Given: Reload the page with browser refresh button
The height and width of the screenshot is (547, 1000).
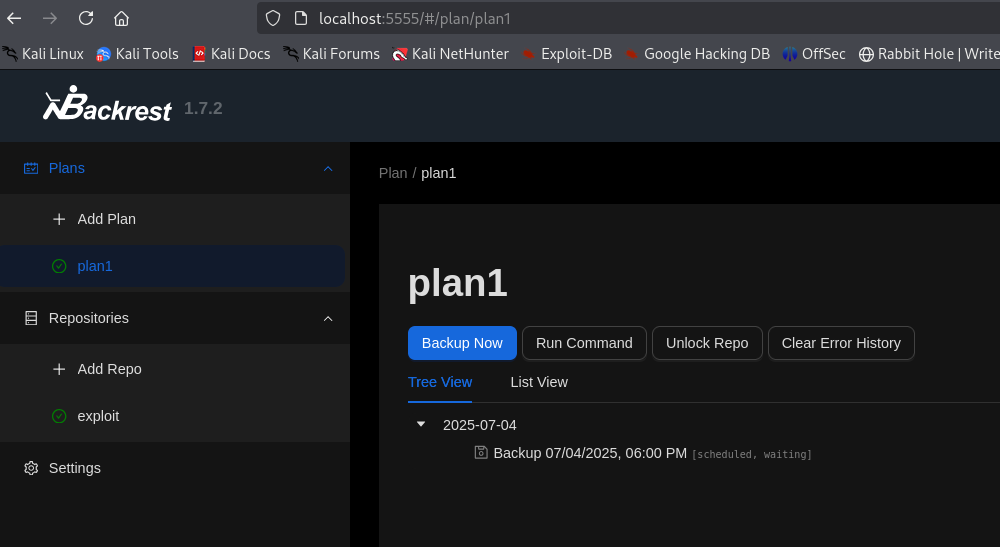Looking at the screenshot, I should click(86, 18).
